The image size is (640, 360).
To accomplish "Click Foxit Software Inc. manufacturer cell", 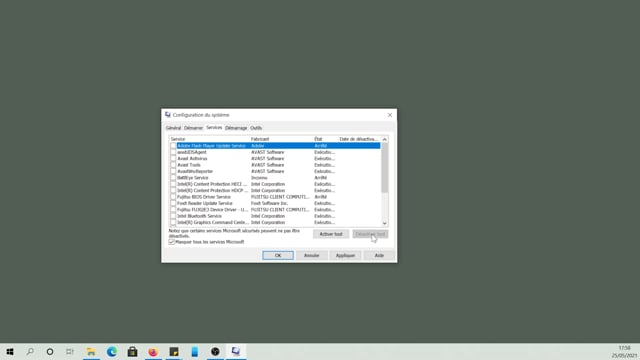I will pos(269,203).
